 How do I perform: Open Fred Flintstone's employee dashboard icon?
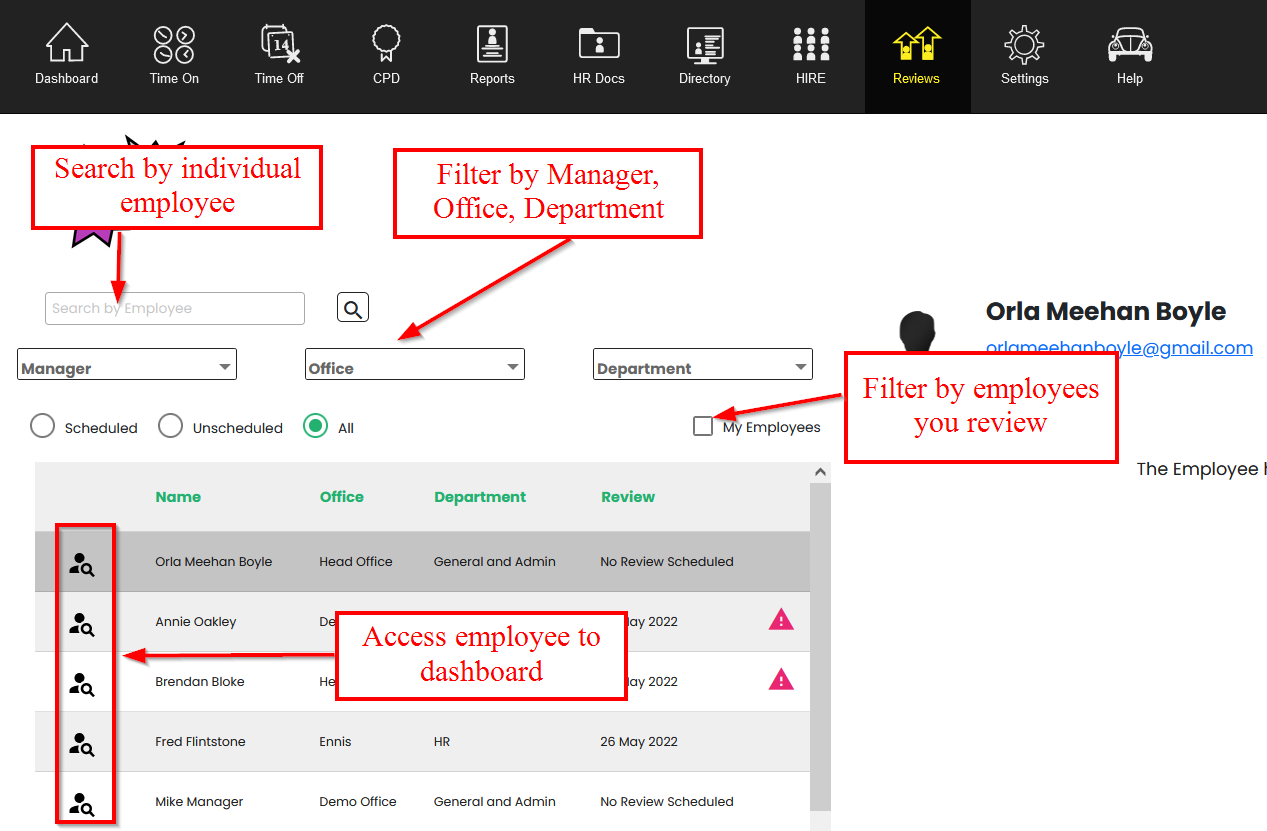click(x=82, y=742)
